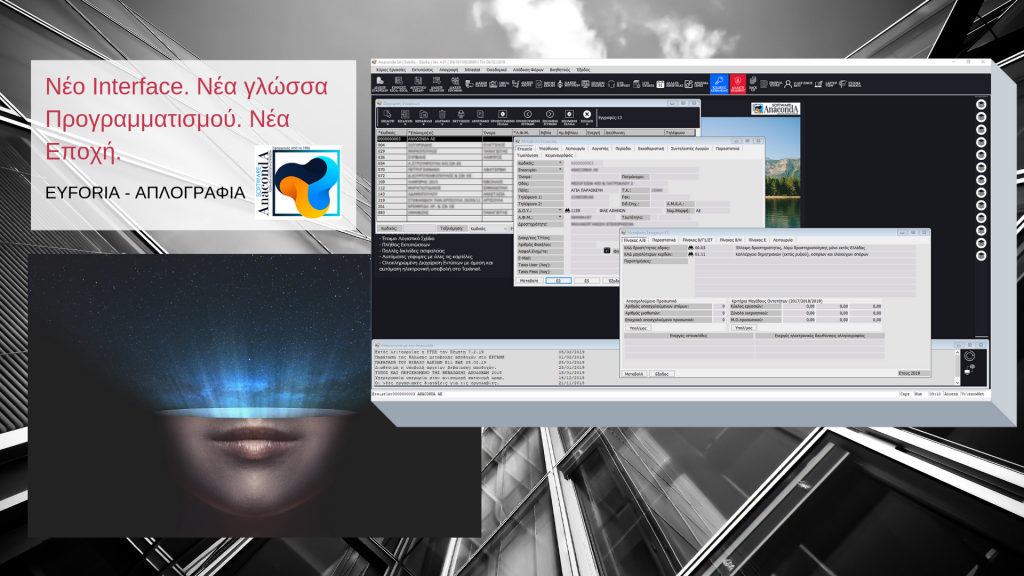The height and width of the screenshot is (576, 1024).
Task: Open the Κύριες Εργασίες menu
Action: (x=391, y=69)
